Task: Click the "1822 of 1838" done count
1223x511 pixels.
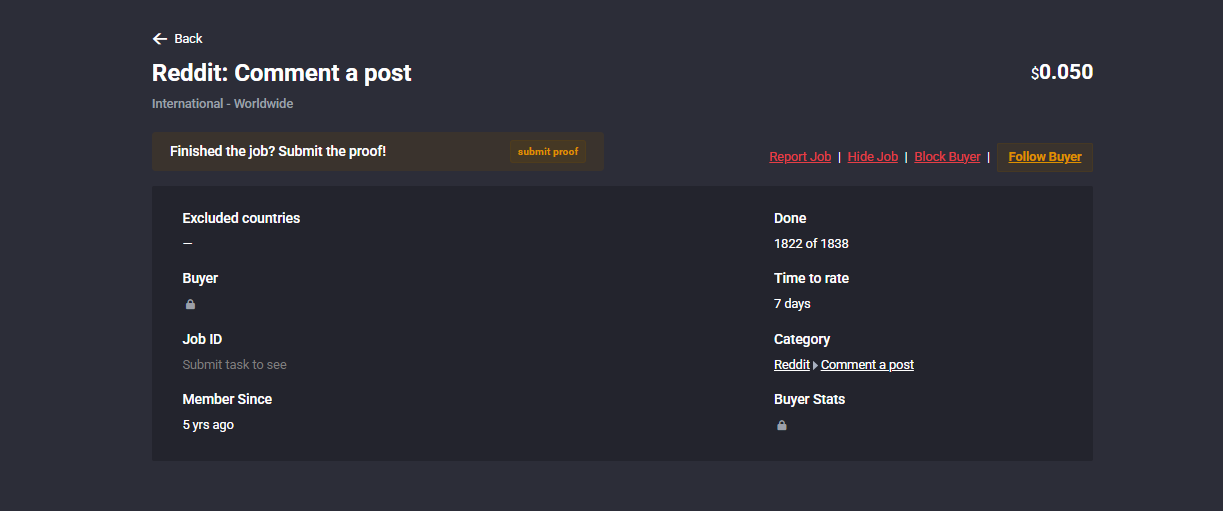Action: point(811,244)
